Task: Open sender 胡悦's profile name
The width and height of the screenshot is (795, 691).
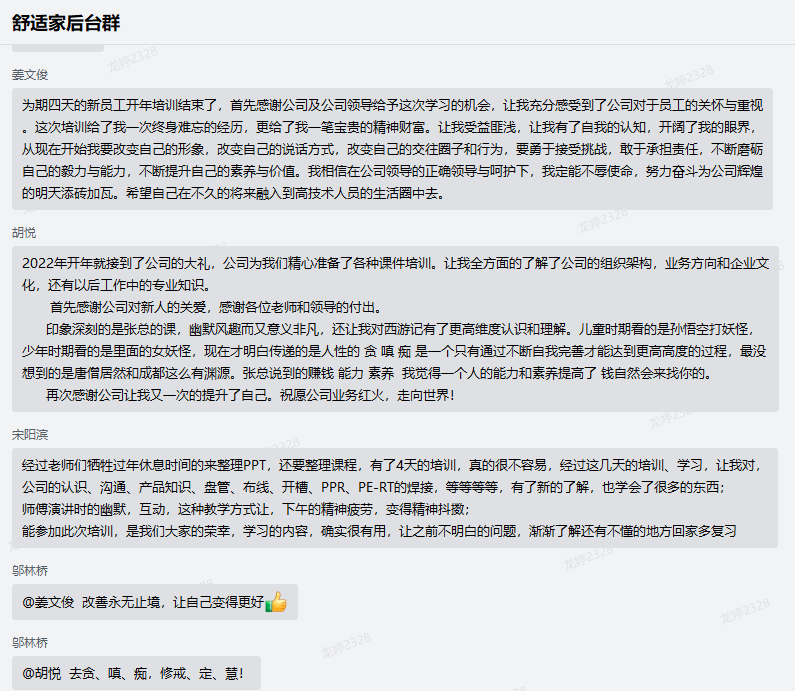Action: pyautogui.click(x=24, y=233)
